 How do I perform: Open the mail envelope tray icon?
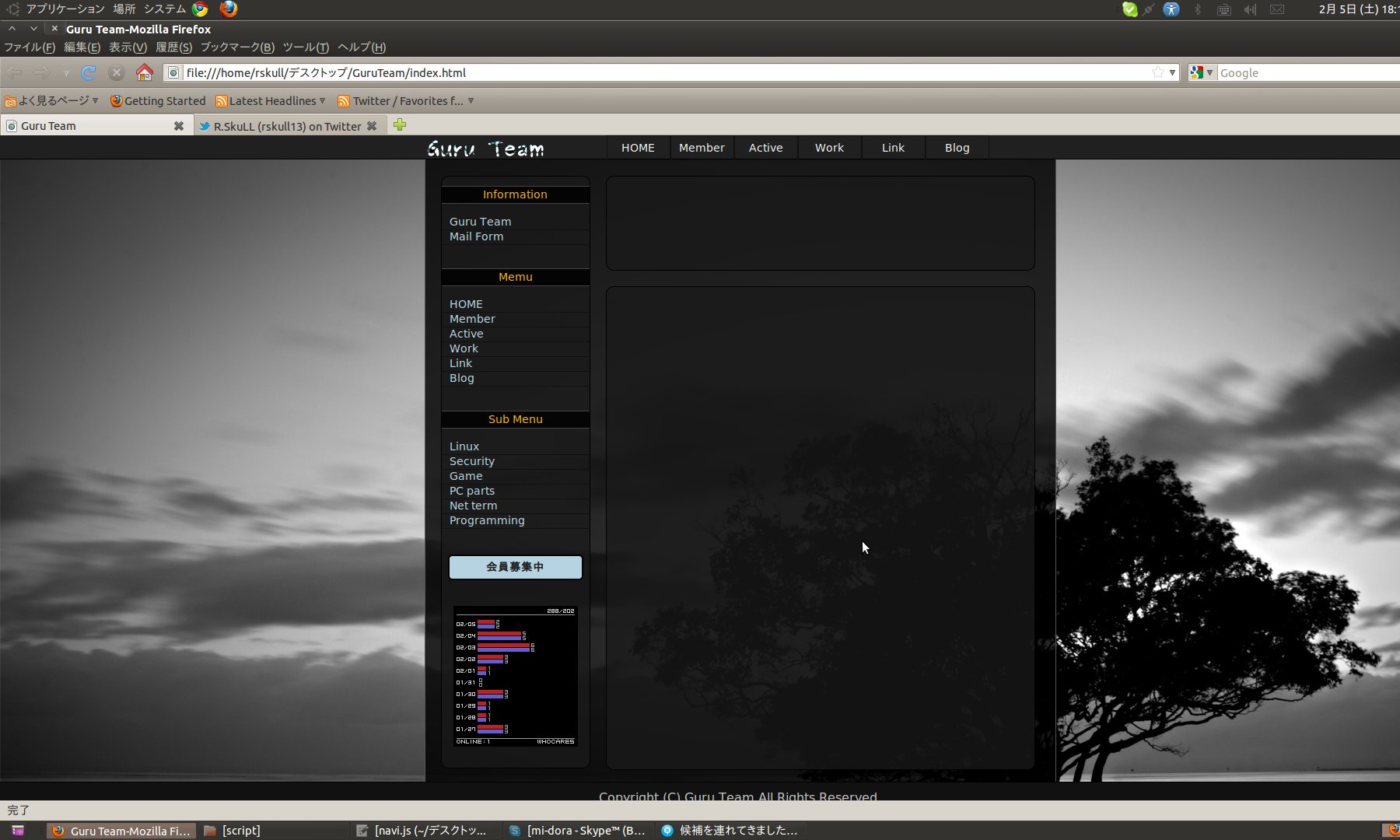pos(1277,9)
